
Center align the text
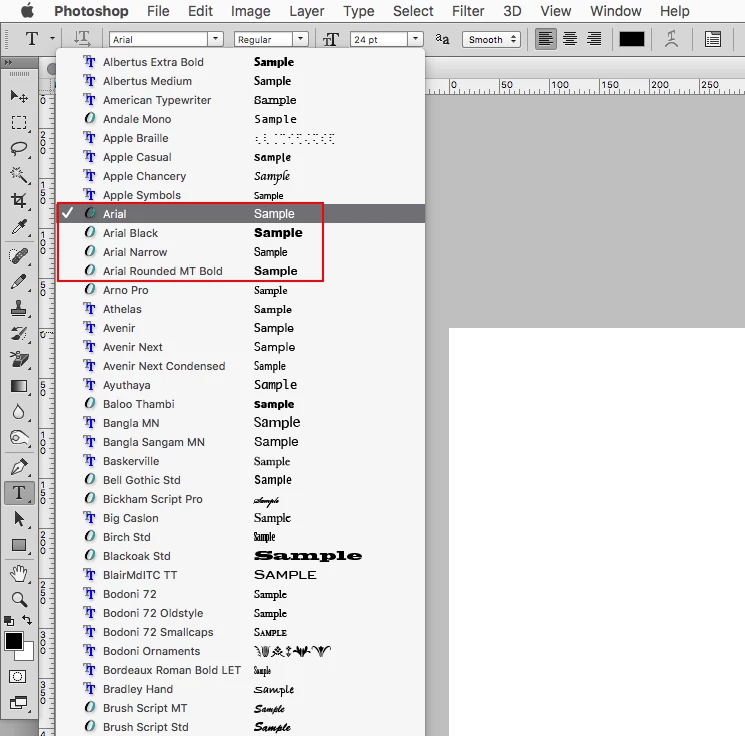tap(570, 38)
